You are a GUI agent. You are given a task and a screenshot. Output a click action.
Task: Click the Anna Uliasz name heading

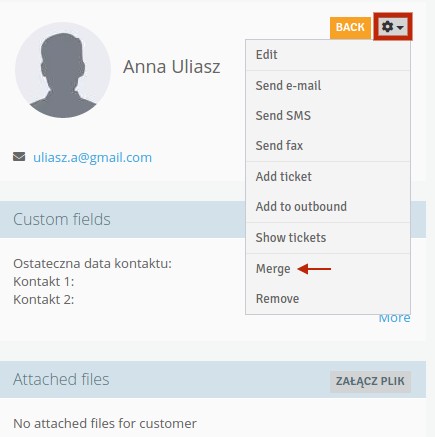172,67
